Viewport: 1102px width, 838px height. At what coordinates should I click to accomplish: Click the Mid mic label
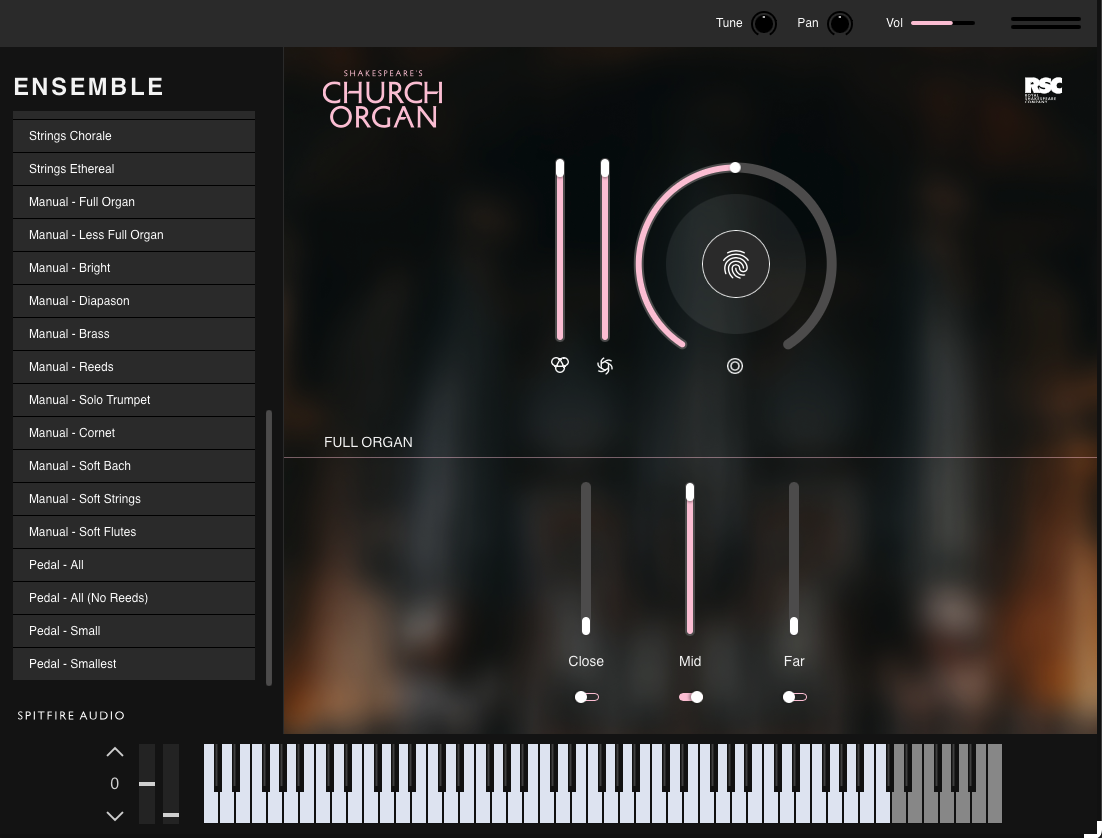(690, 662)
